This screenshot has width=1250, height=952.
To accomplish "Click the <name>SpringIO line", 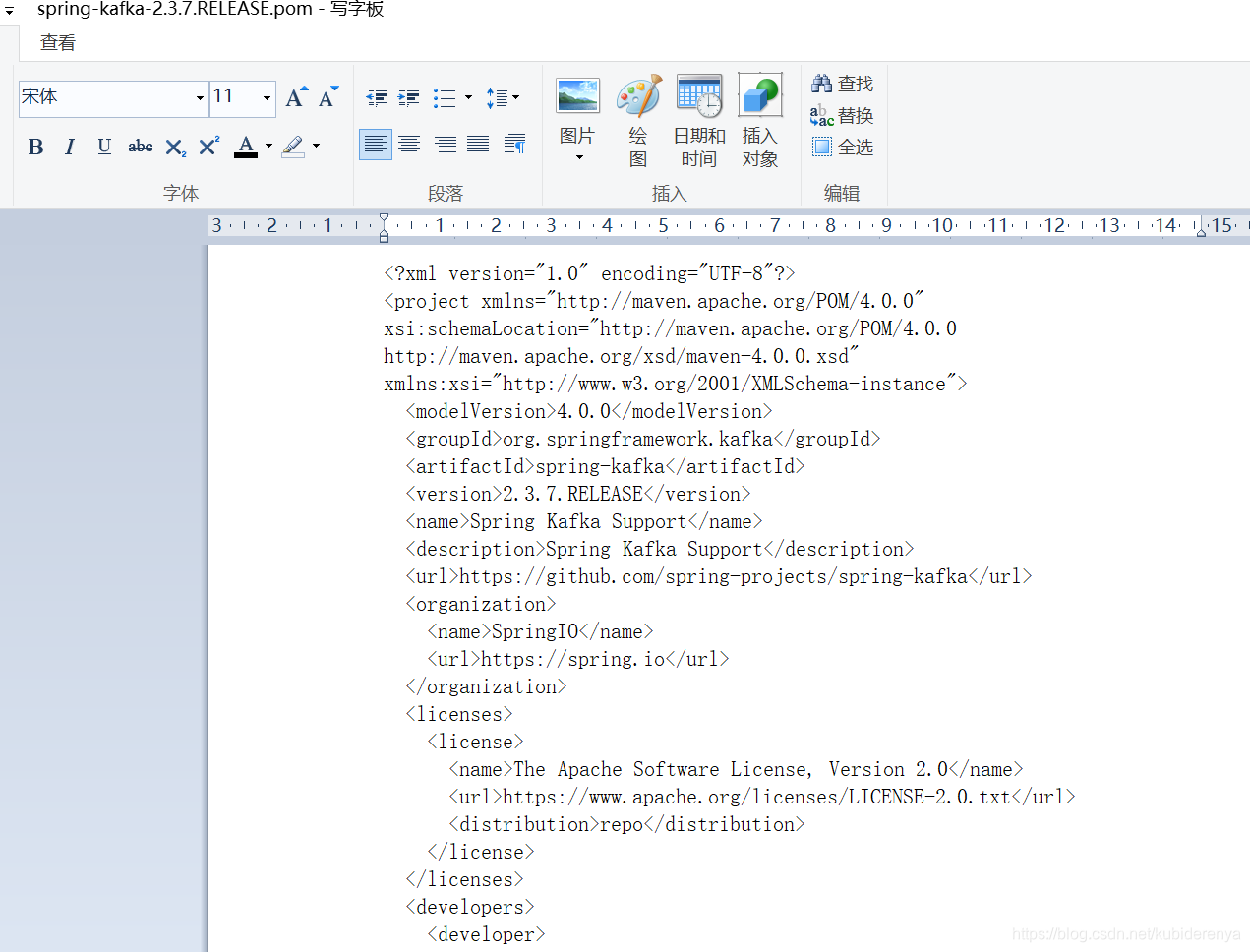I will point(540,631).
